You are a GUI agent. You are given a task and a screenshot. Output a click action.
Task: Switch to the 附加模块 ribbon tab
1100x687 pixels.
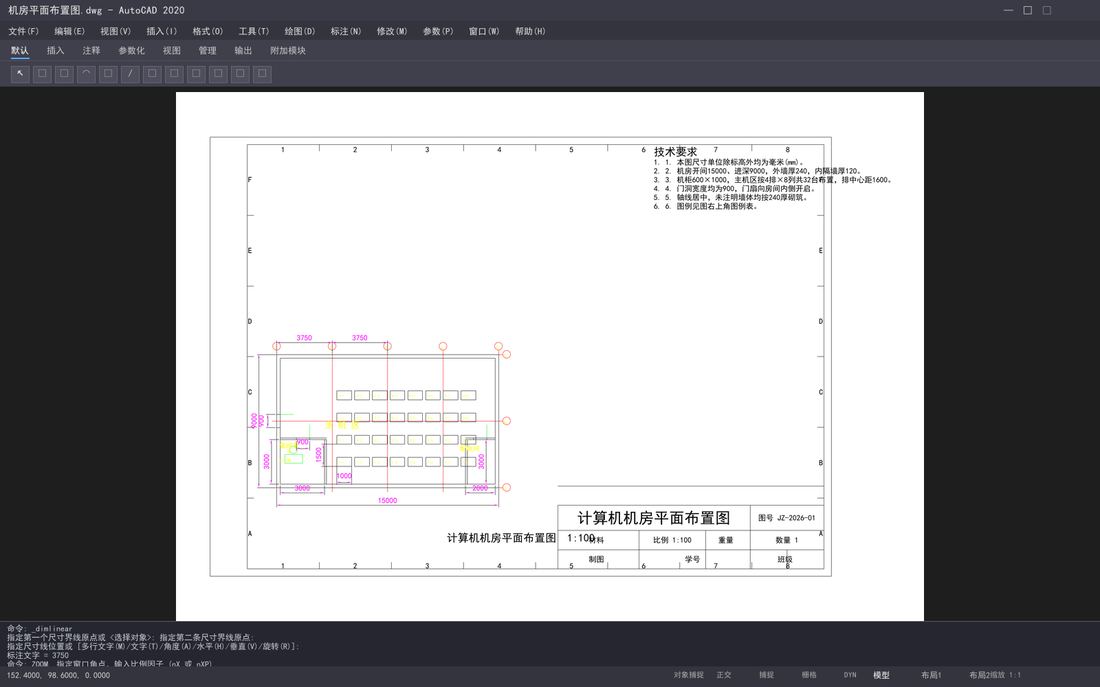click(288, 51)
